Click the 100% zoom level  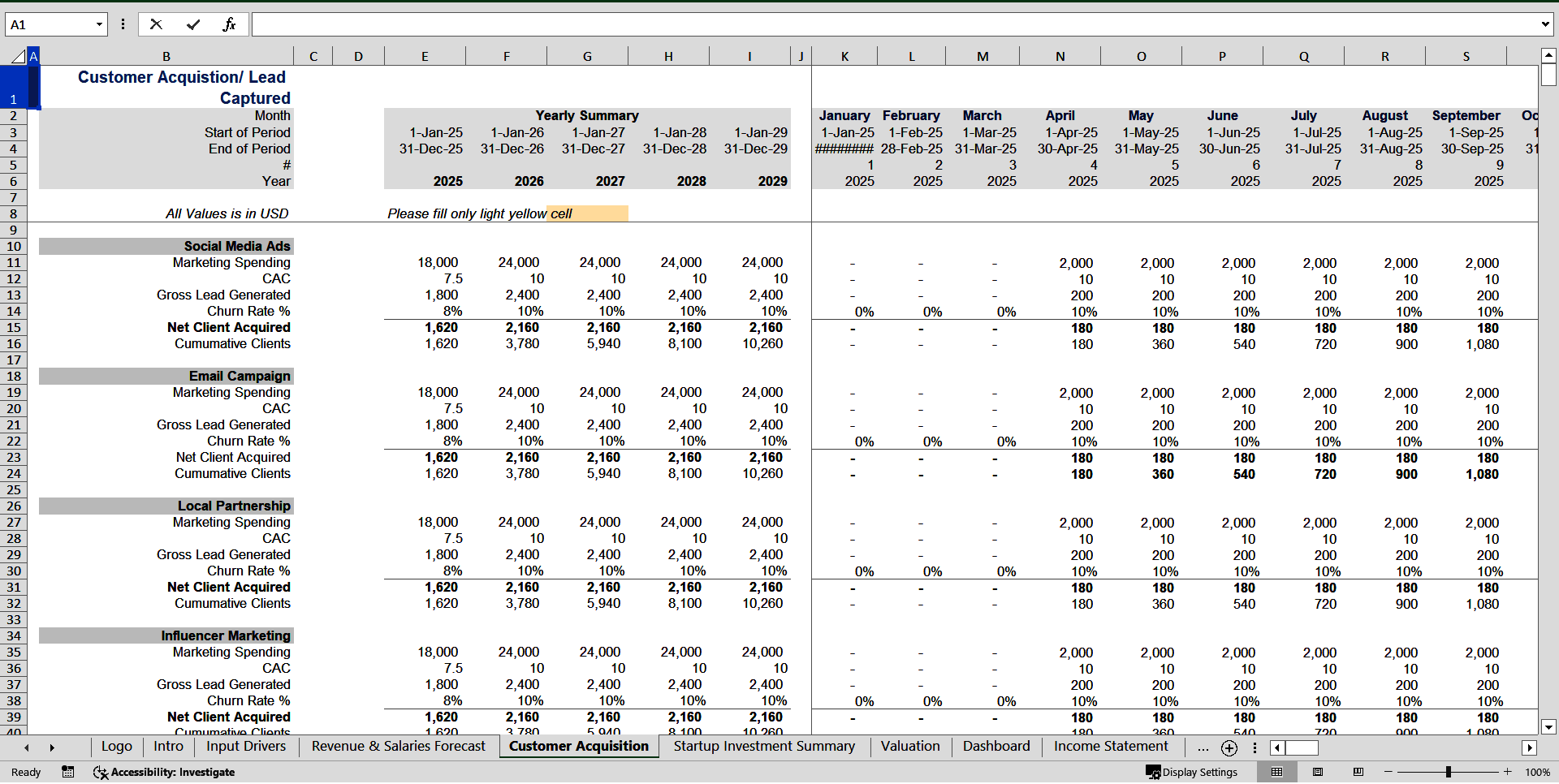tap(1537, 772)
